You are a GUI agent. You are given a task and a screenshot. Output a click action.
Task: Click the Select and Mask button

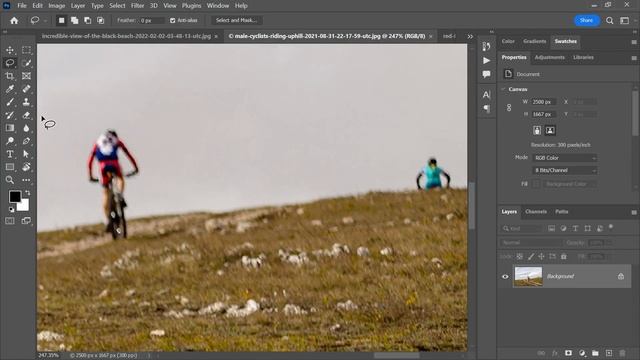[236, 20]
